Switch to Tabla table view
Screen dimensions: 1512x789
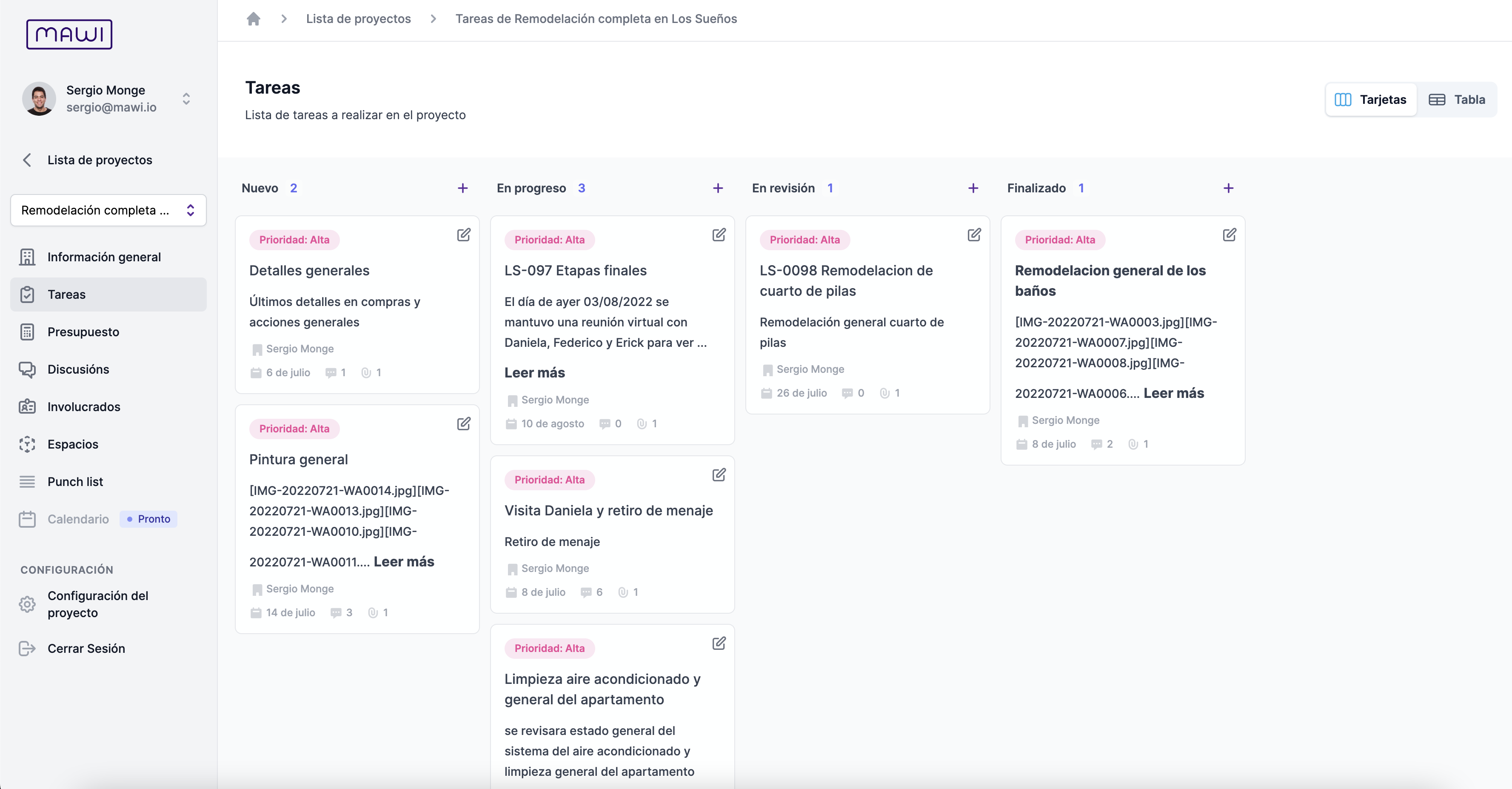coord(1457,100)
